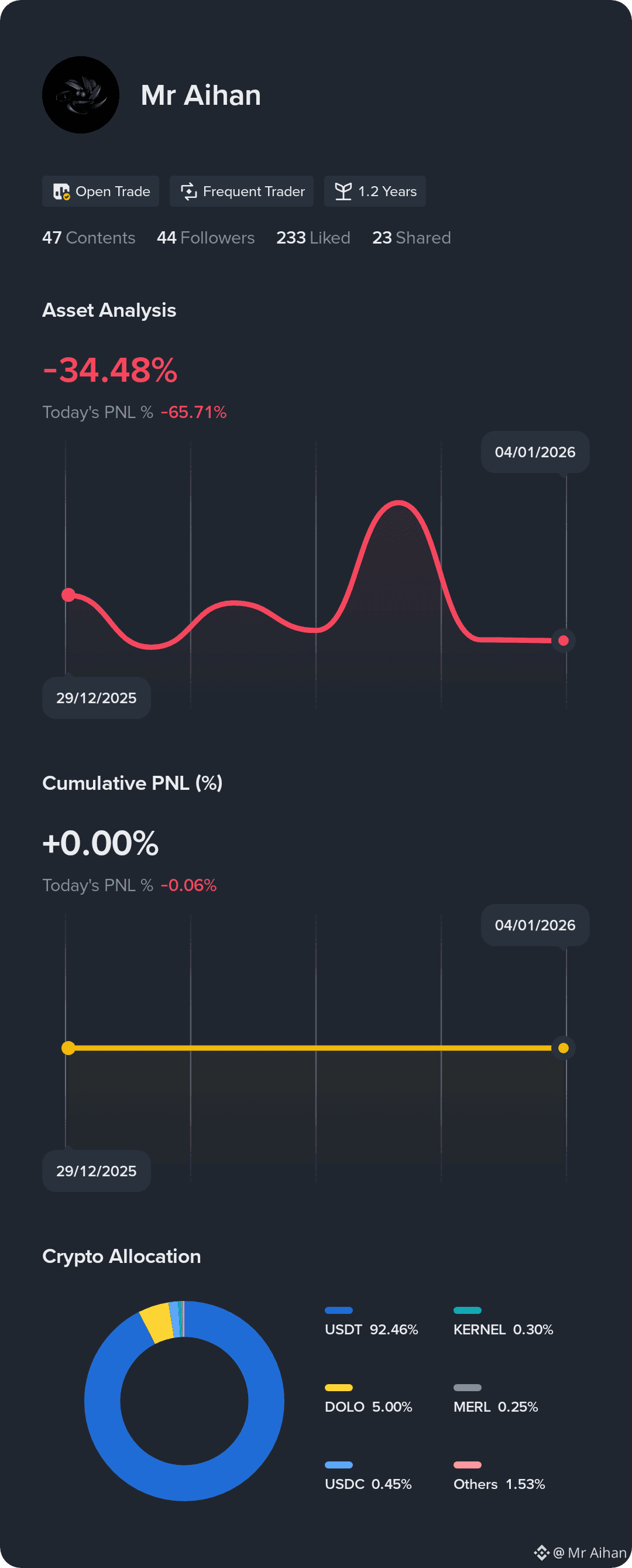Open the 47 Contents count
Image resolution: width=632 pixels, height=1568 pixels.
pyautogui.click(x=89, y=238)
